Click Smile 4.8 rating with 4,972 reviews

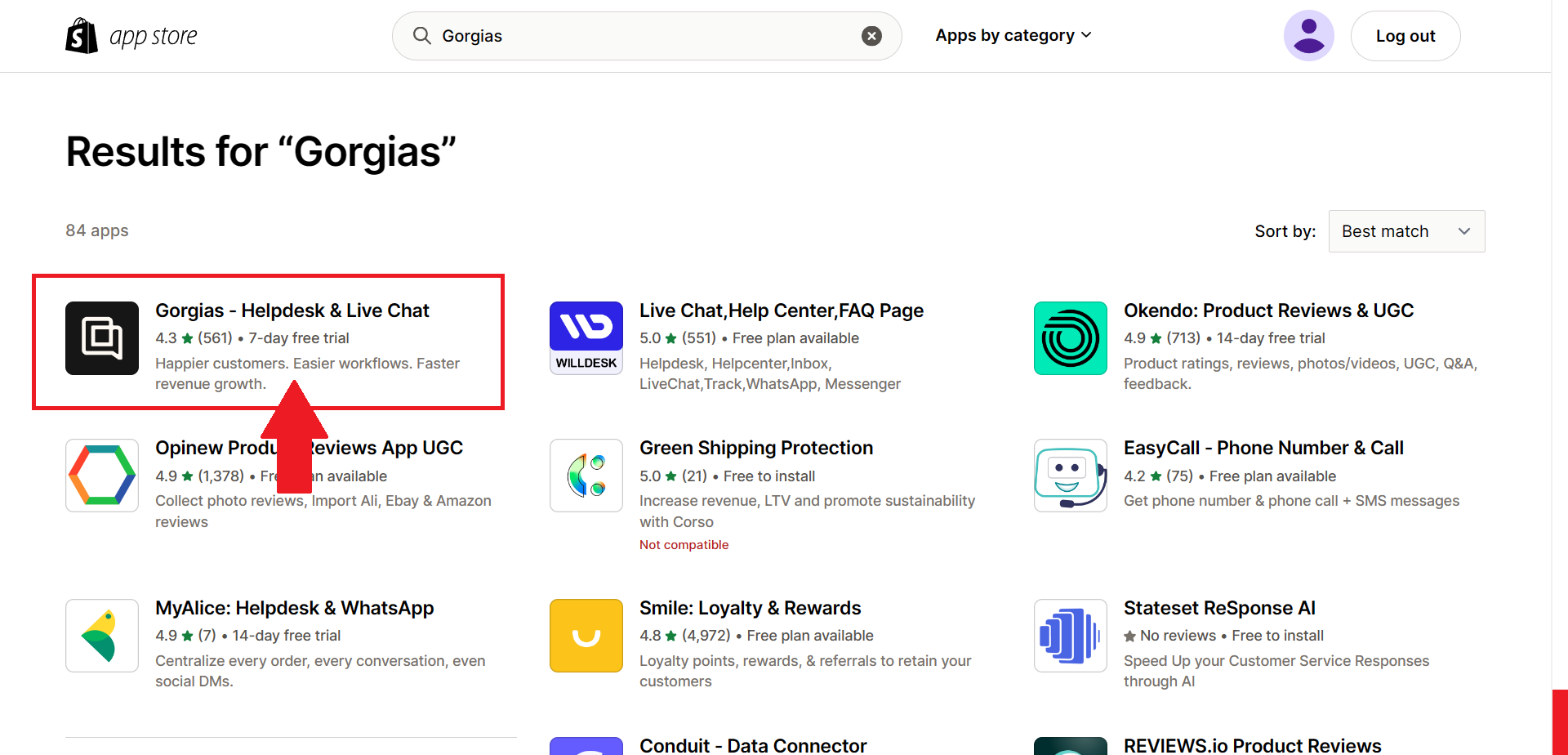coord(685,636)
